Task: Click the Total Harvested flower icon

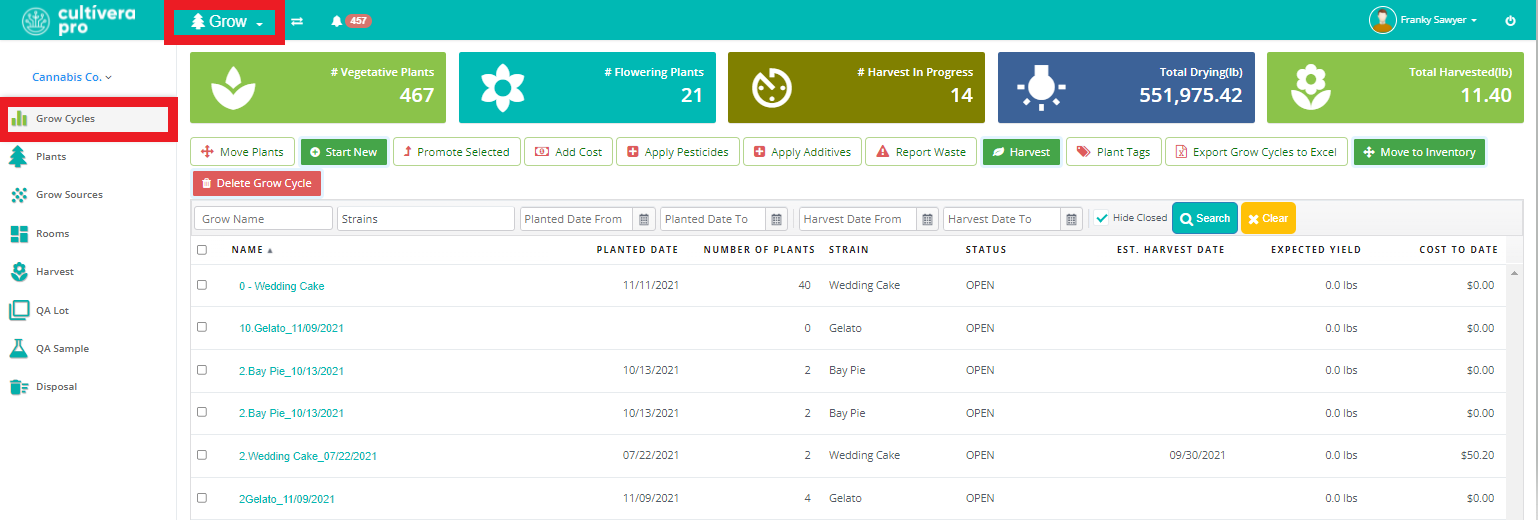Action: (1310, 87)
